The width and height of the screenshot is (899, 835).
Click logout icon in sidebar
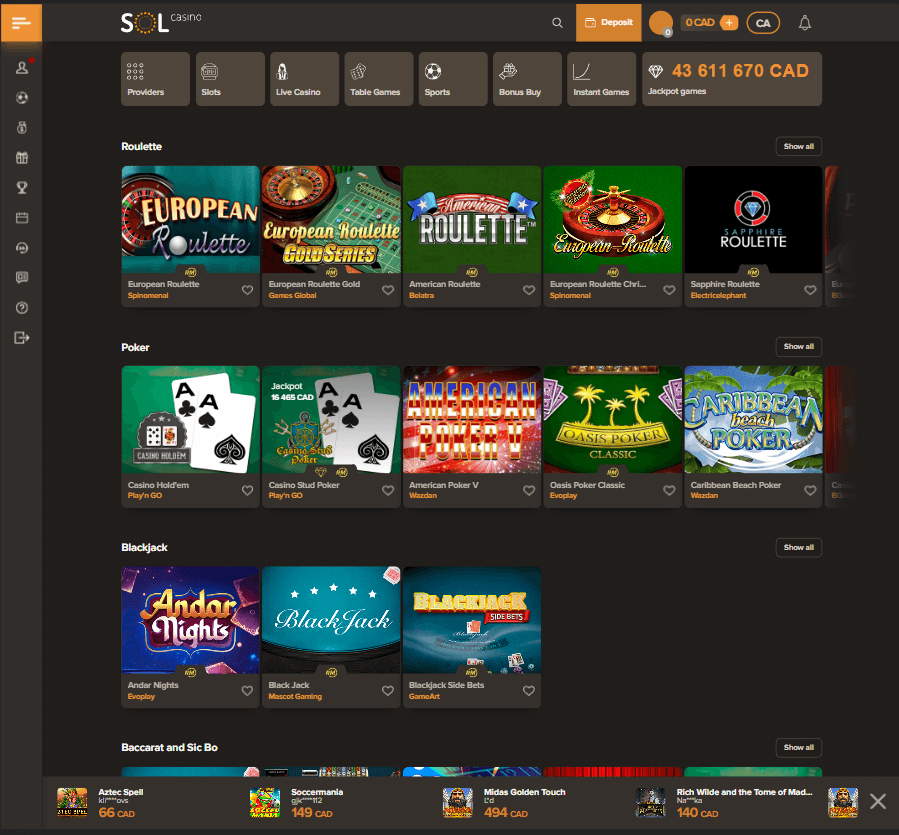[22, 338]
